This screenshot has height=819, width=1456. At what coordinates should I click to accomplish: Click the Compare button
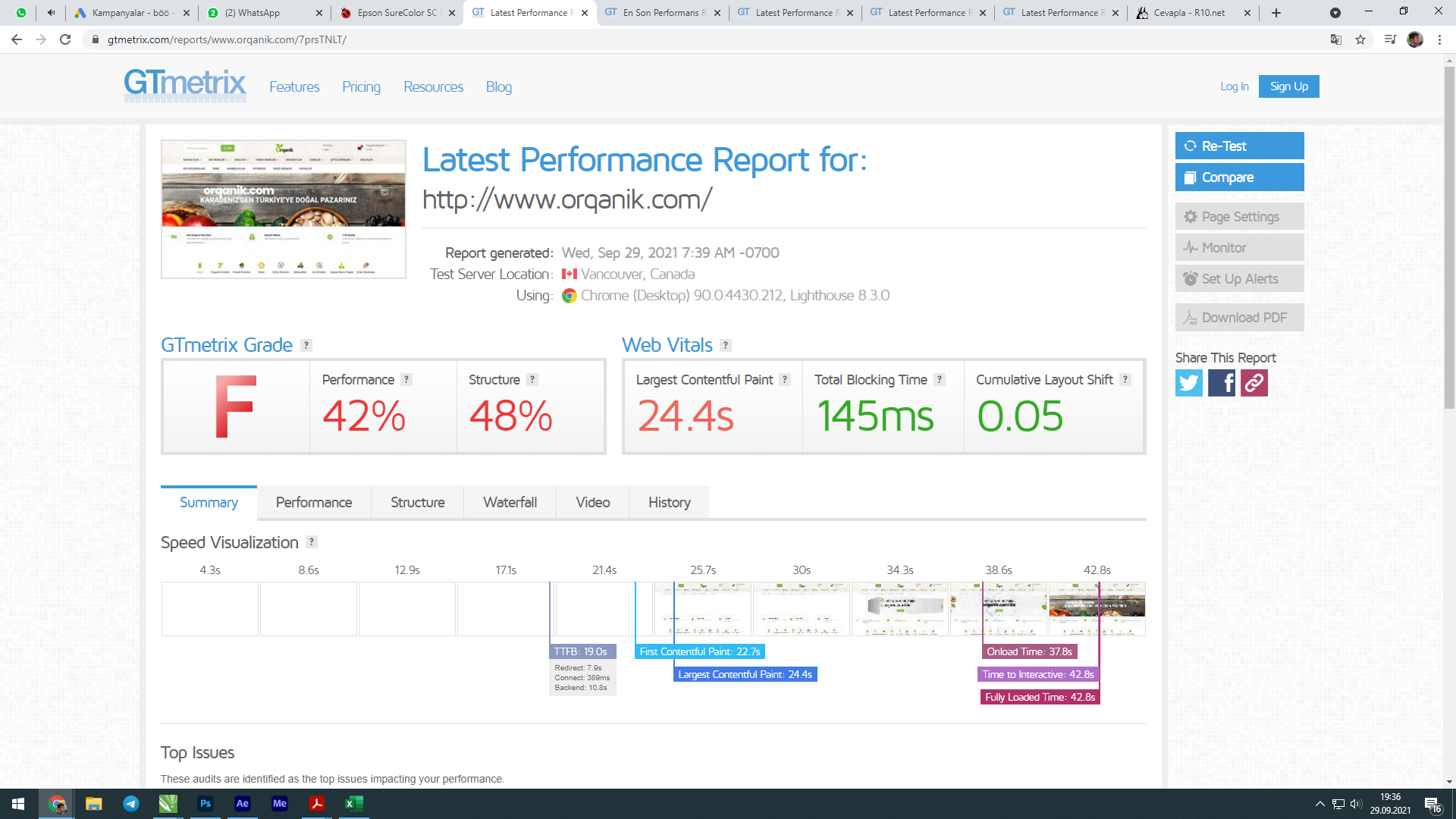1240,177
